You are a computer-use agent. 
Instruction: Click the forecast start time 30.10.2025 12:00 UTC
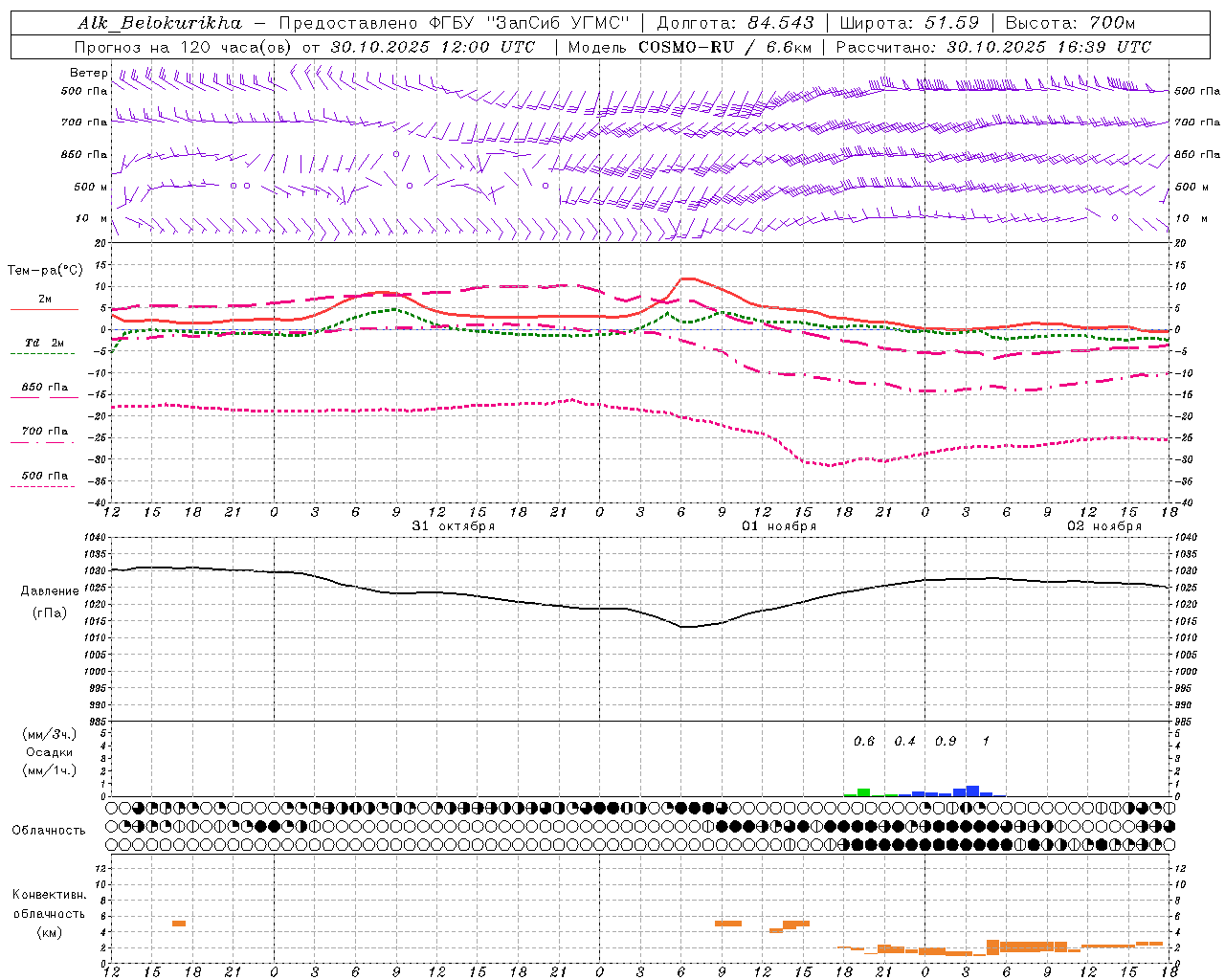tap(433, 47)
